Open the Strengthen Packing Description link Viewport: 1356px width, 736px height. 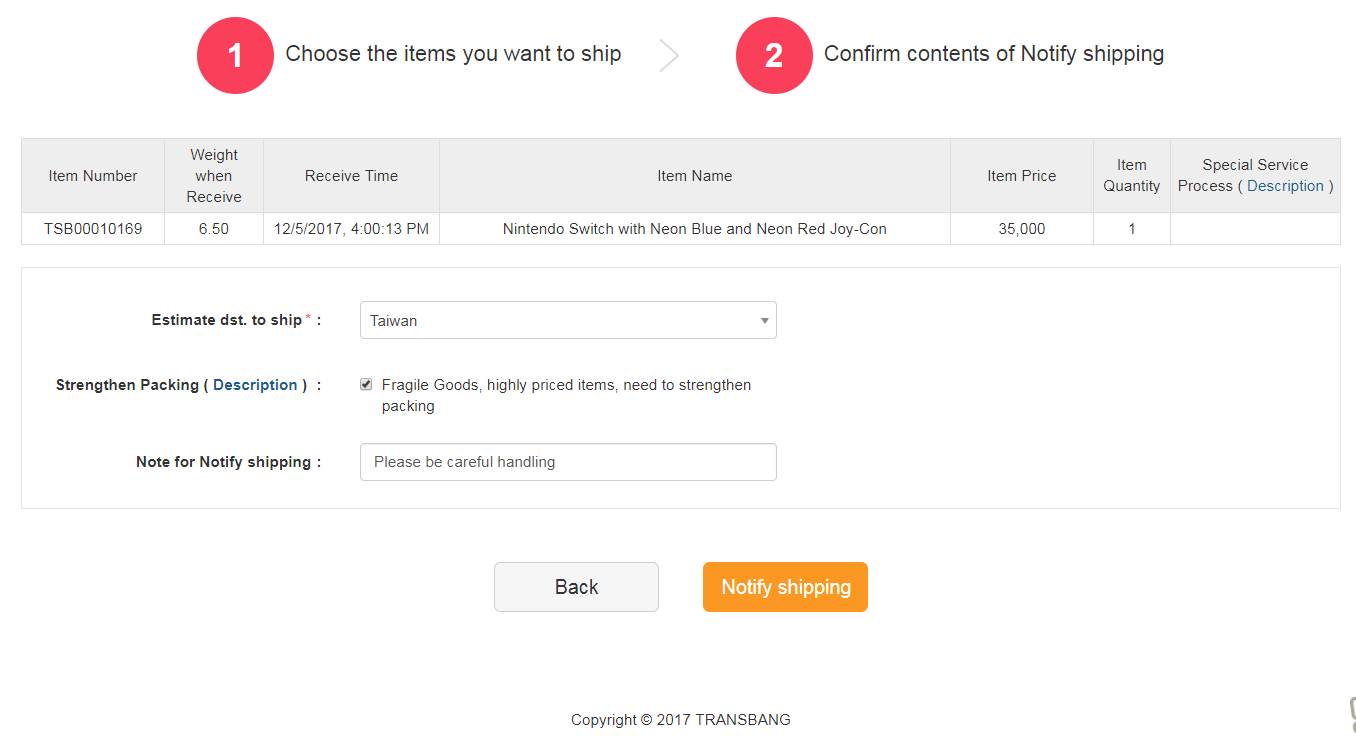255,385
